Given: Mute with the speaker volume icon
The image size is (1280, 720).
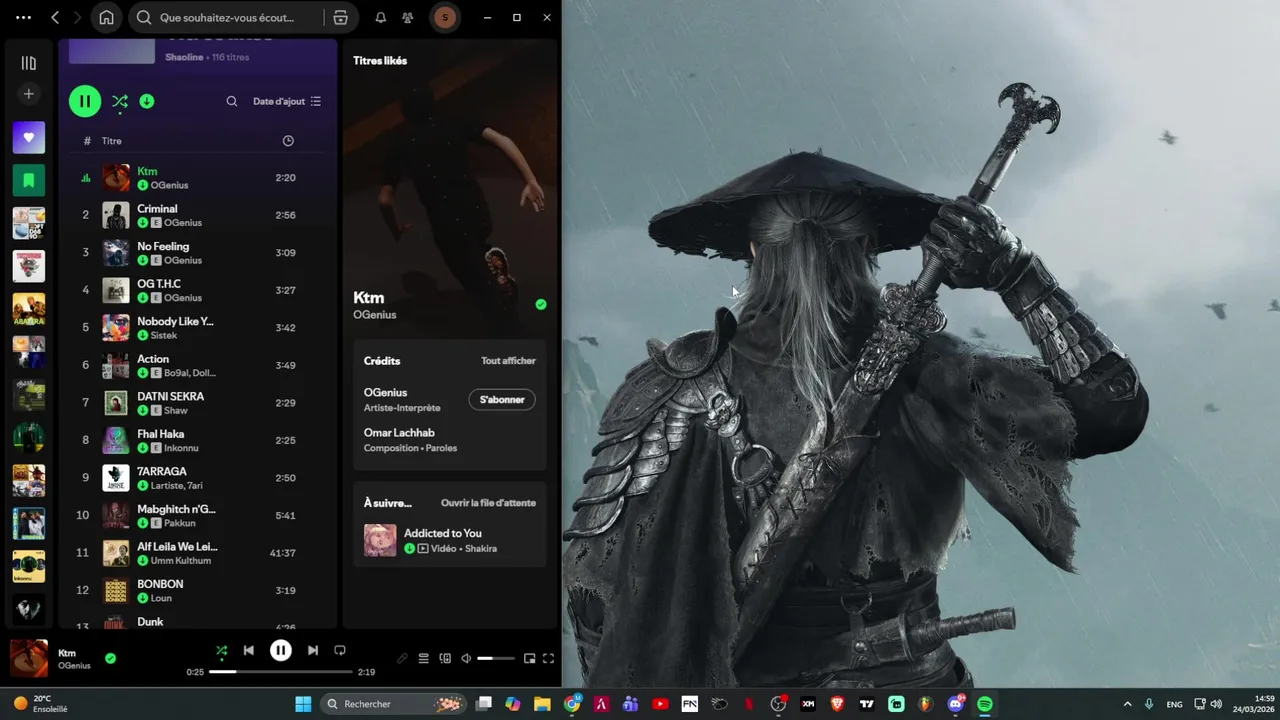Looking at the screenshot, I should 466,659.
